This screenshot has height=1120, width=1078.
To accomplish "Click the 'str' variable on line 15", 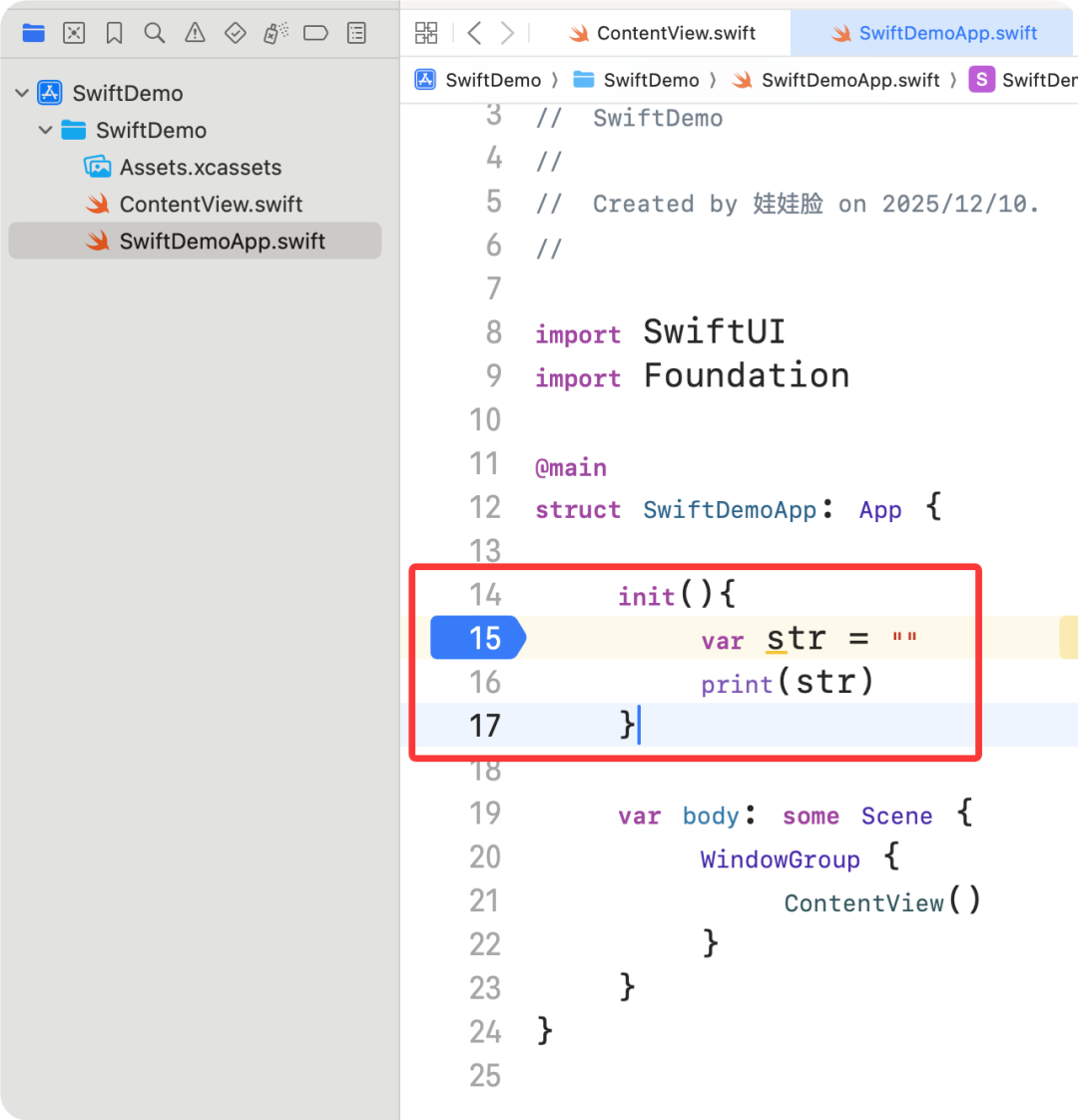I will pos(796,638).
